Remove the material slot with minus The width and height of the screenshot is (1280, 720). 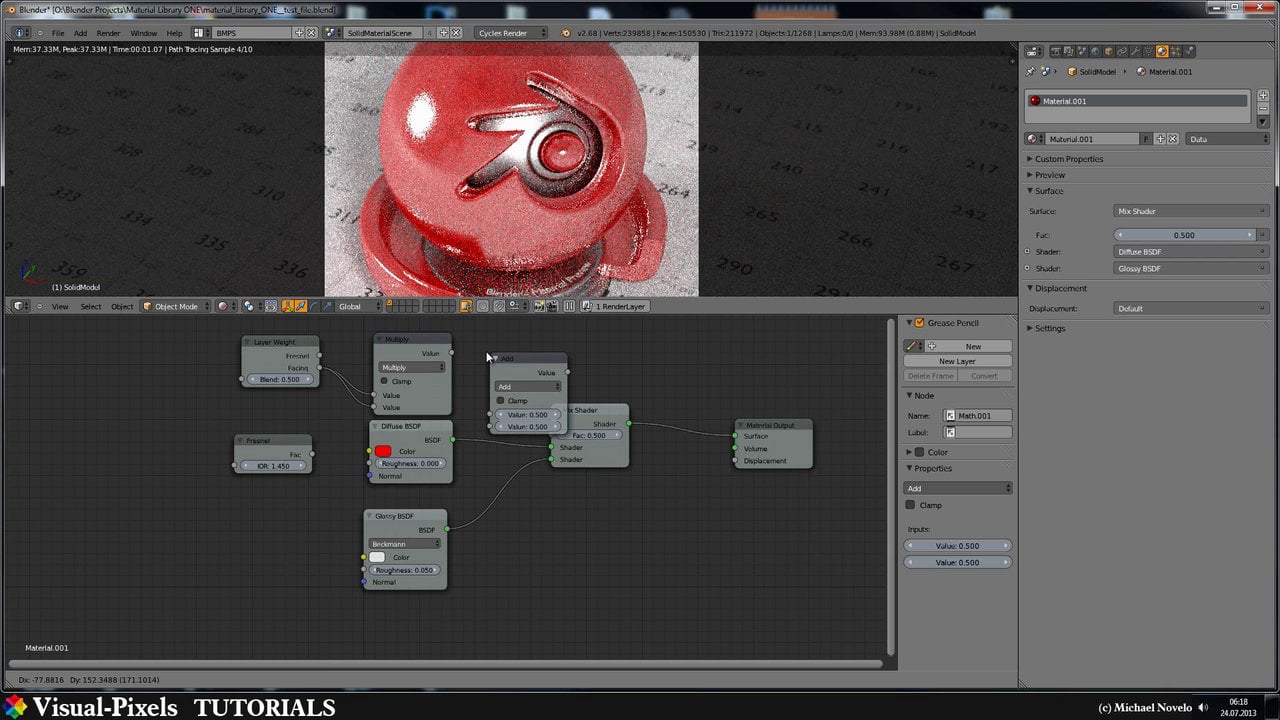(x=1263, y=109)
